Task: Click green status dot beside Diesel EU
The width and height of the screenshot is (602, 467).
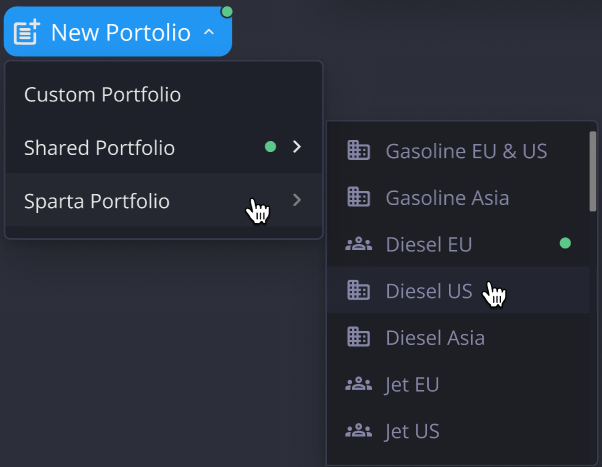Action: click(x=565, y=243)
